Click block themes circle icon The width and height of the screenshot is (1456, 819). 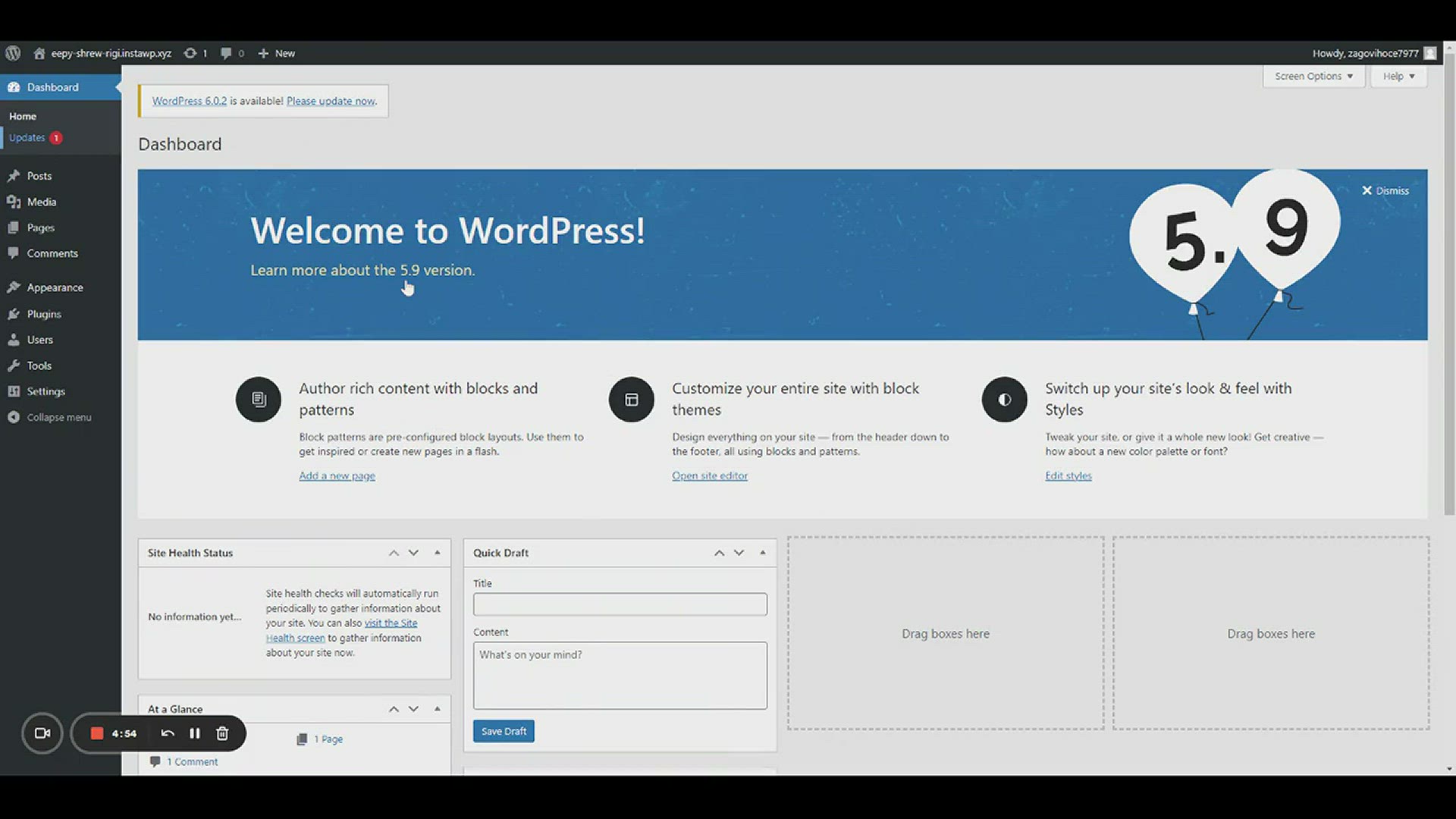pyautogui.click(x=632, y=400)
